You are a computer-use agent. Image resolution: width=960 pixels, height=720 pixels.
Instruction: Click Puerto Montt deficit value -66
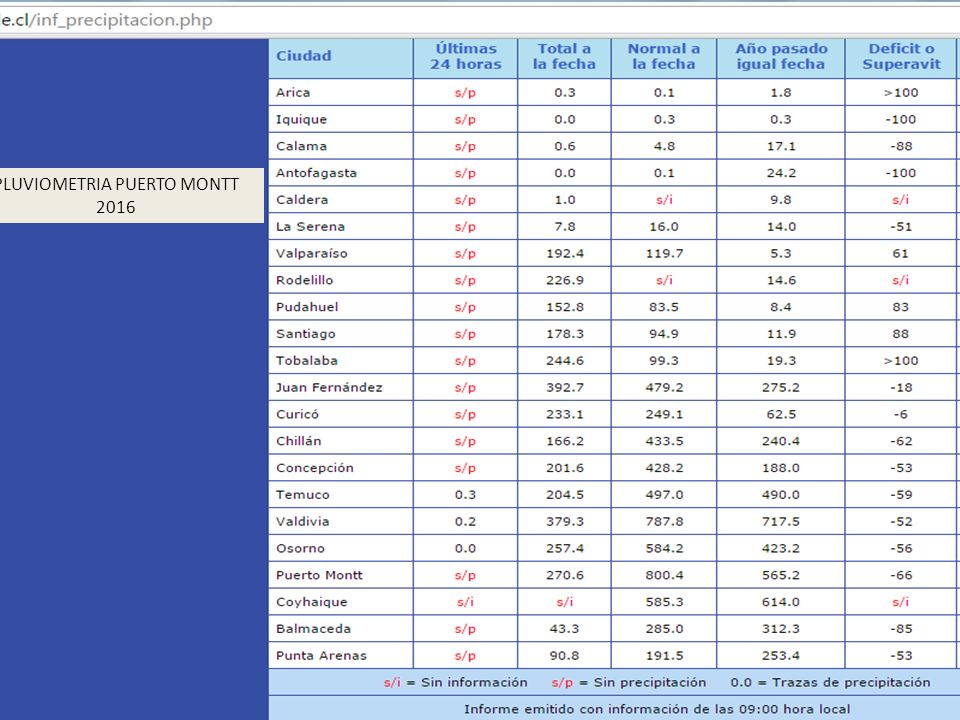(901, 576)
